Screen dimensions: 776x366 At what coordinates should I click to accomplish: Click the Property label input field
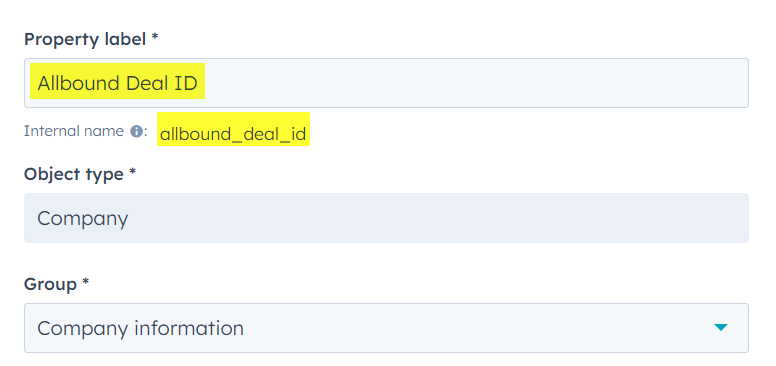tap(386, 83)
